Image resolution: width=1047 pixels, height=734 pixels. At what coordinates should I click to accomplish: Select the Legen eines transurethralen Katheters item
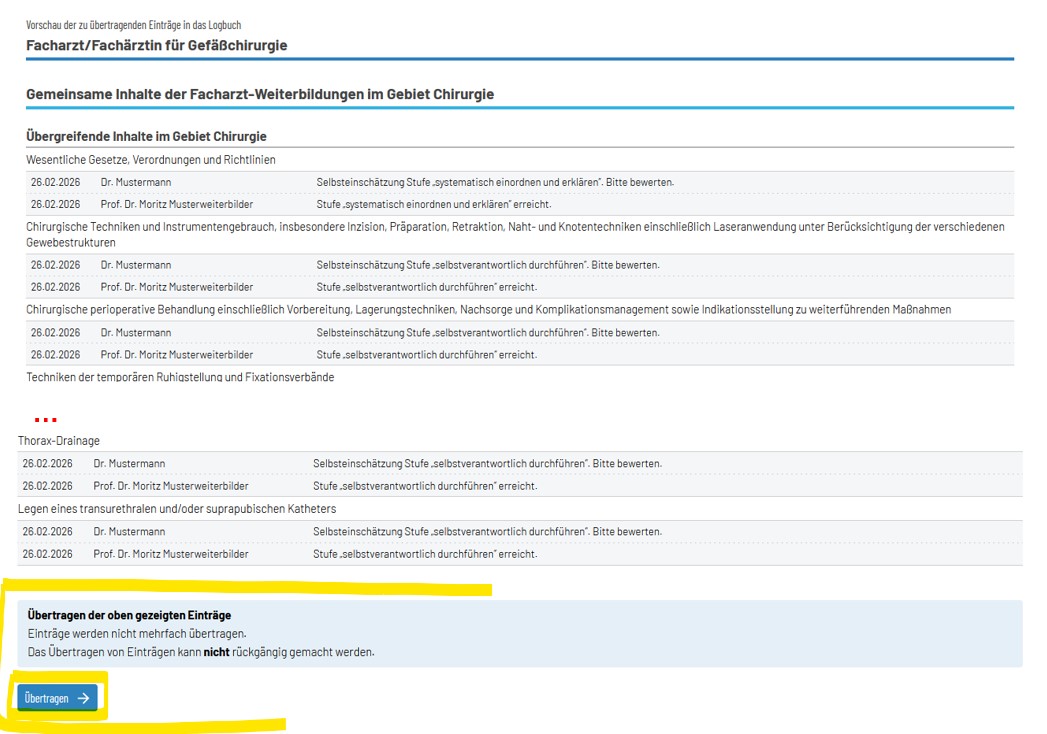pyautogui.click(x=177, y=509)
